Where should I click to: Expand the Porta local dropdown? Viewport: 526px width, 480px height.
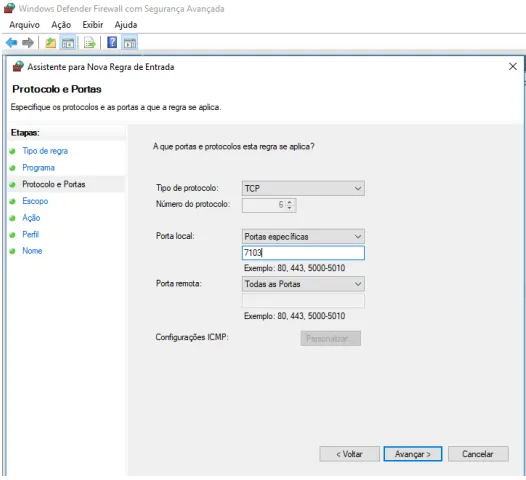coord(303,236)
